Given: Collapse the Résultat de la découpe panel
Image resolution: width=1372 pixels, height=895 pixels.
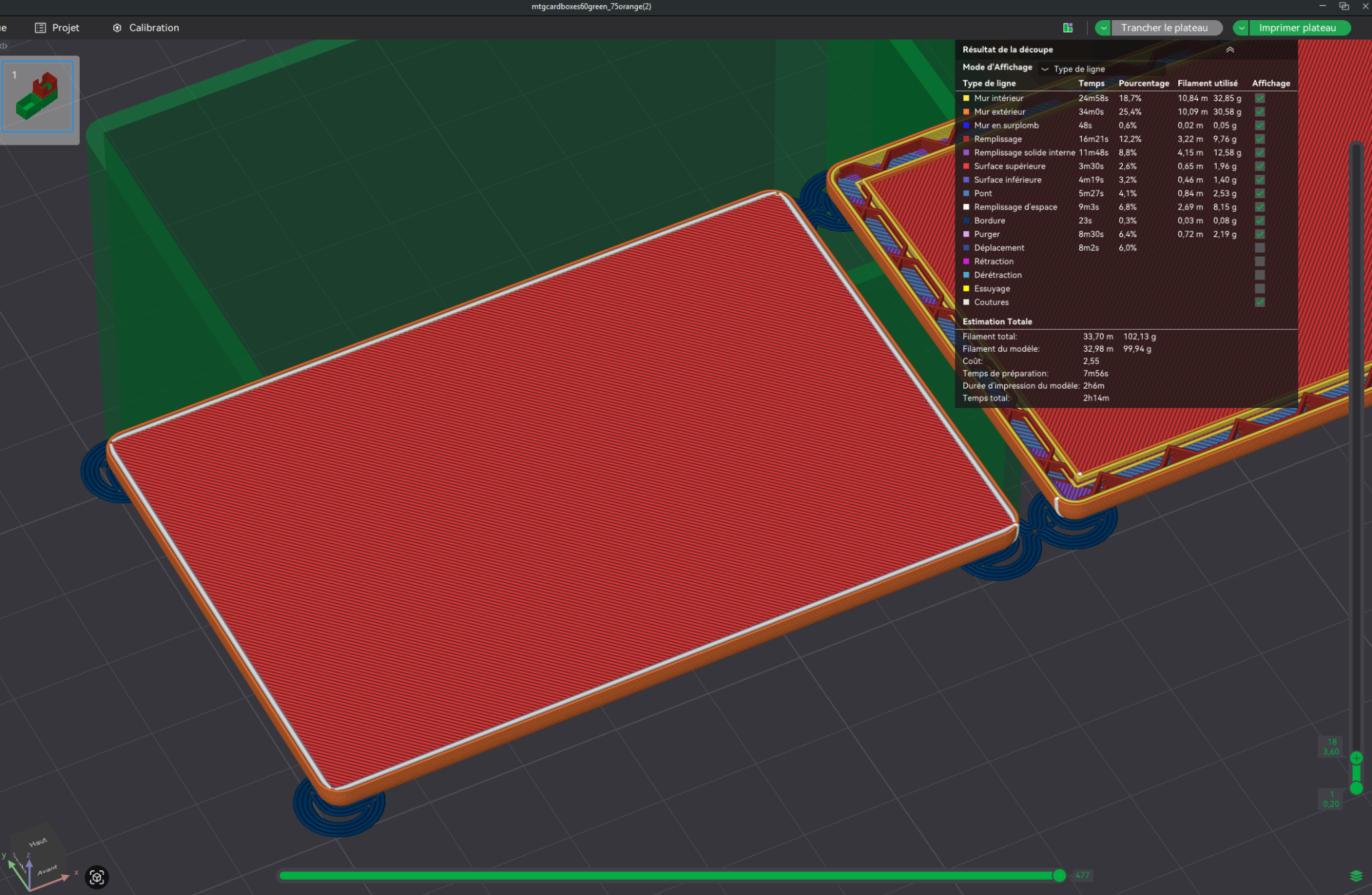Looking at the screenshot, I should (x=1229, y=50).
